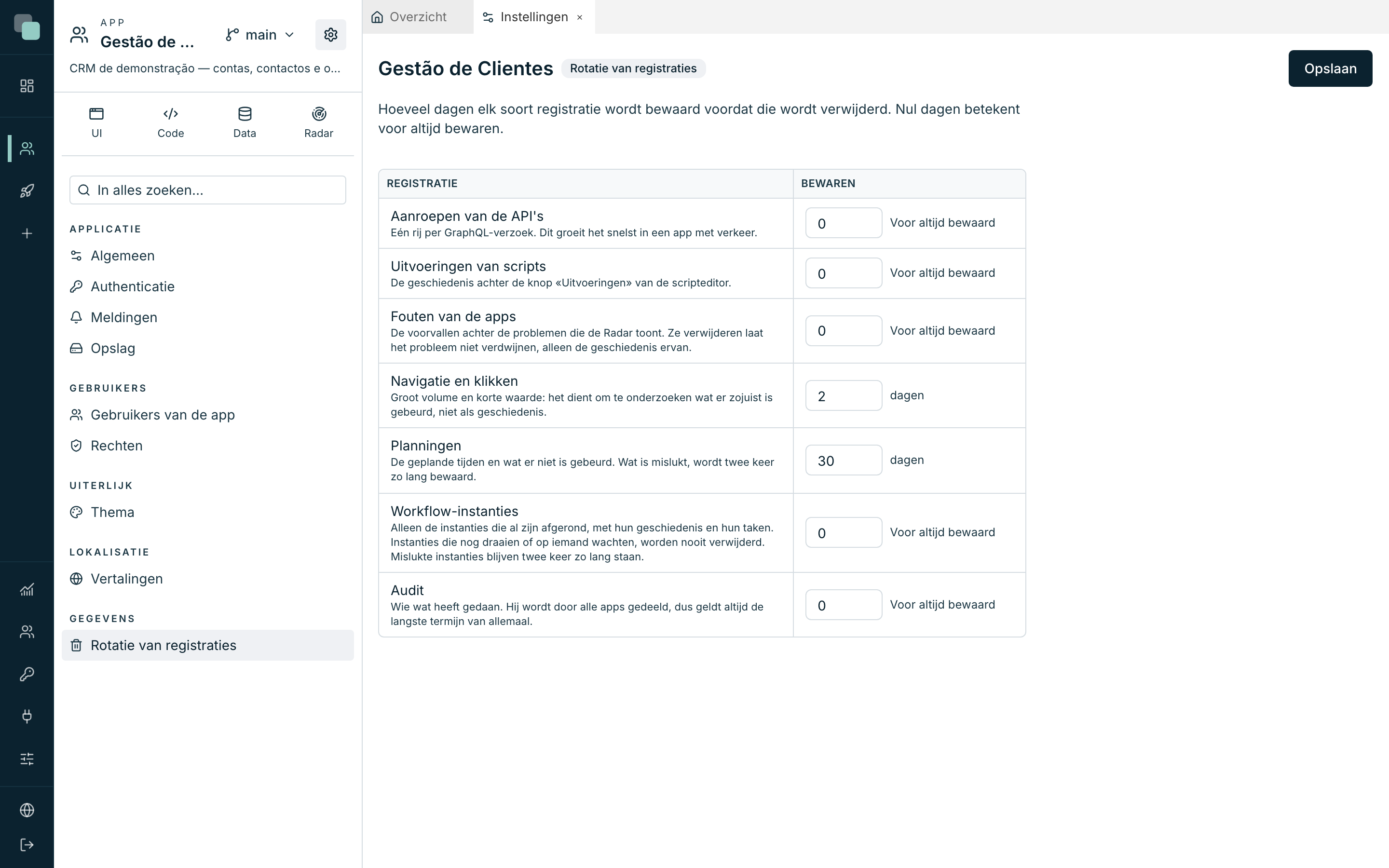Click the rocket icon in left rail

(x=27, y=190)
